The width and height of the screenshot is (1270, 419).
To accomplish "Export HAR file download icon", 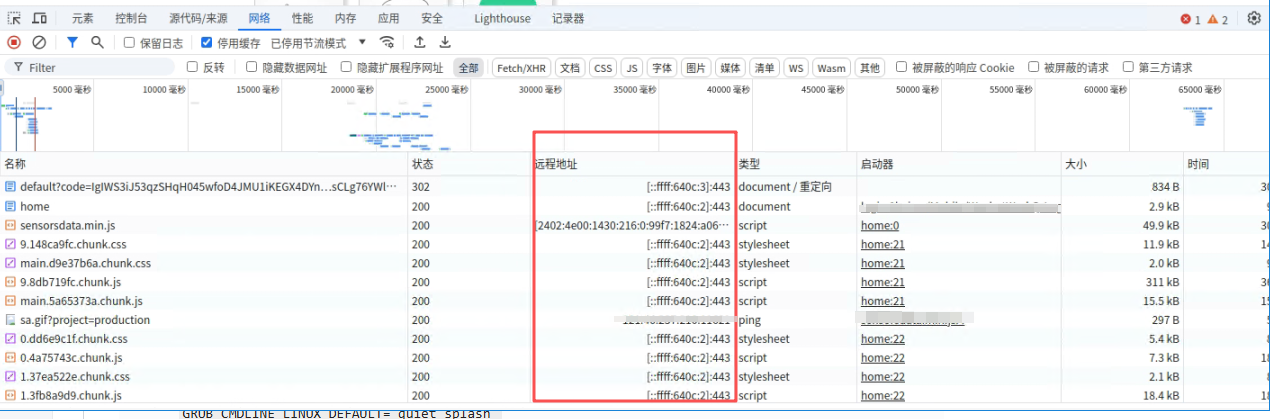I will point(445,42).
